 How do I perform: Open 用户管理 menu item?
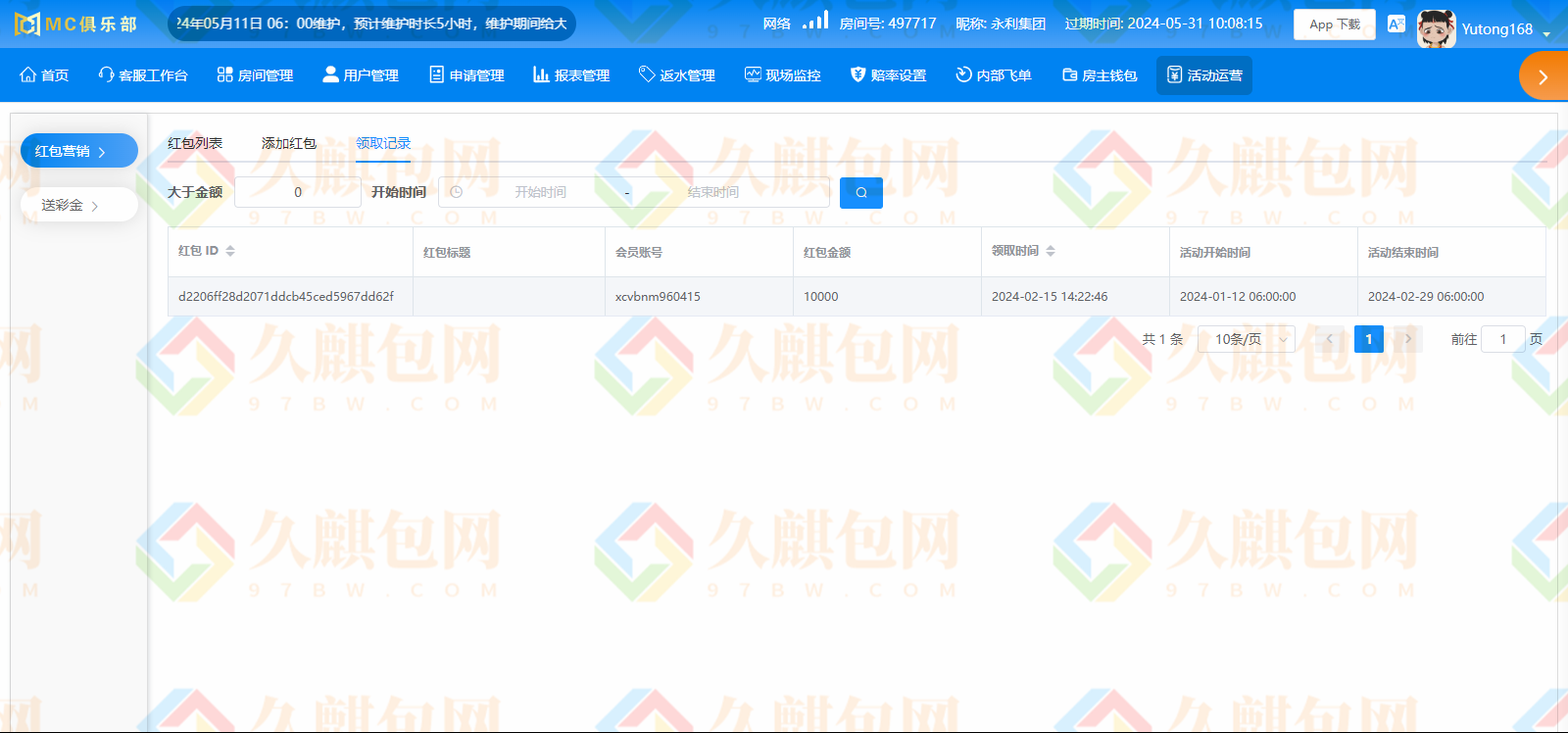pos(361,75)
